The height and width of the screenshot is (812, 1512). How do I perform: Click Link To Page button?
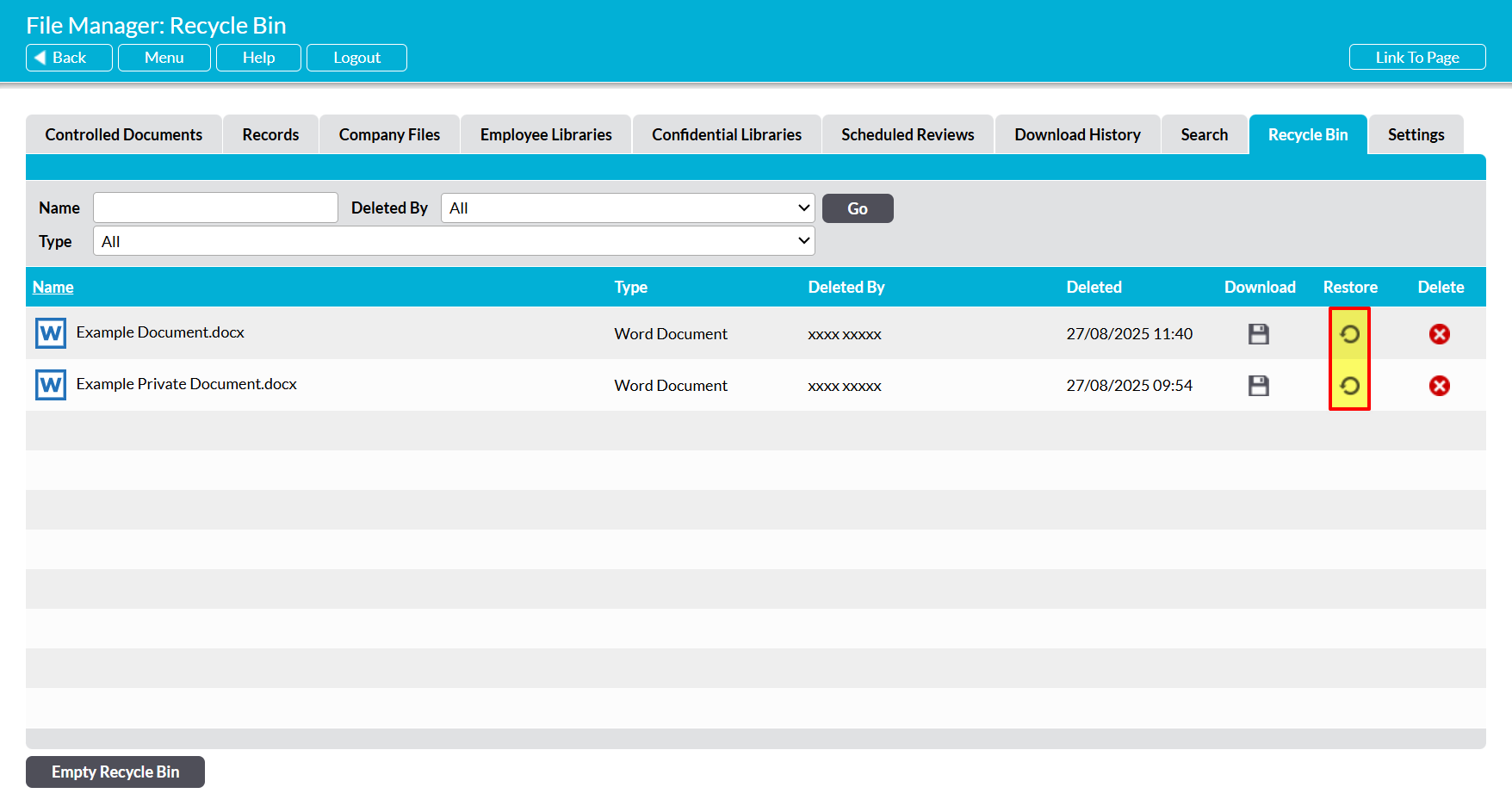pyautogui.click(x=1416, y=58)
